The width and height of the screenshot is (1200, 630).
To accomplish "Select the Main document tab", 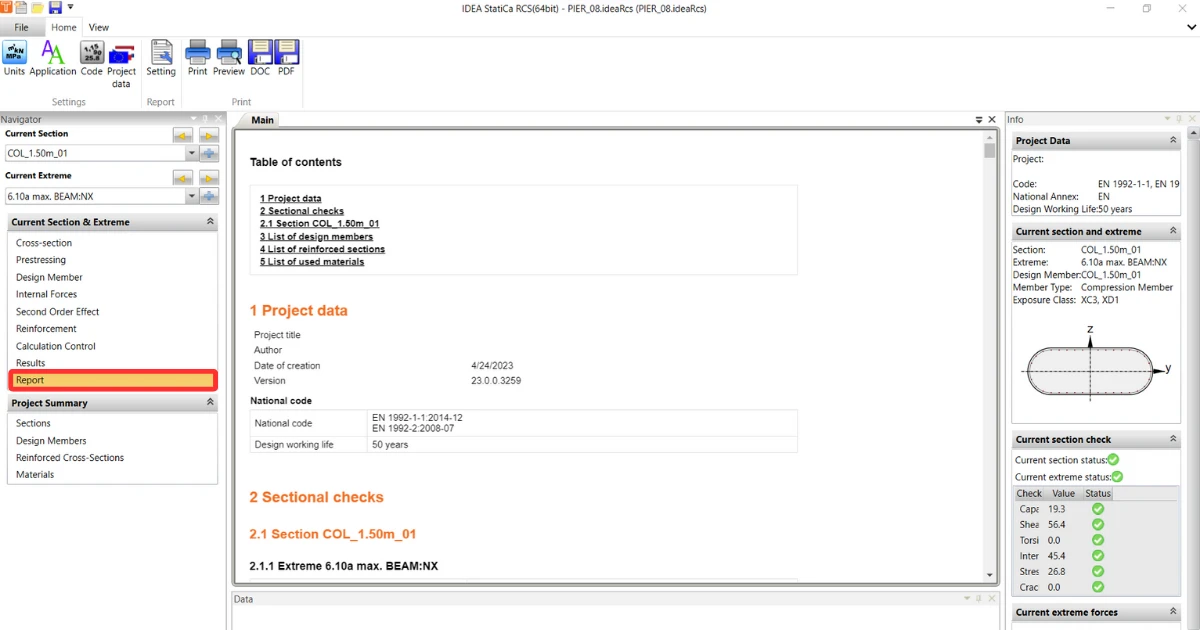I will (x=262, y=120).
